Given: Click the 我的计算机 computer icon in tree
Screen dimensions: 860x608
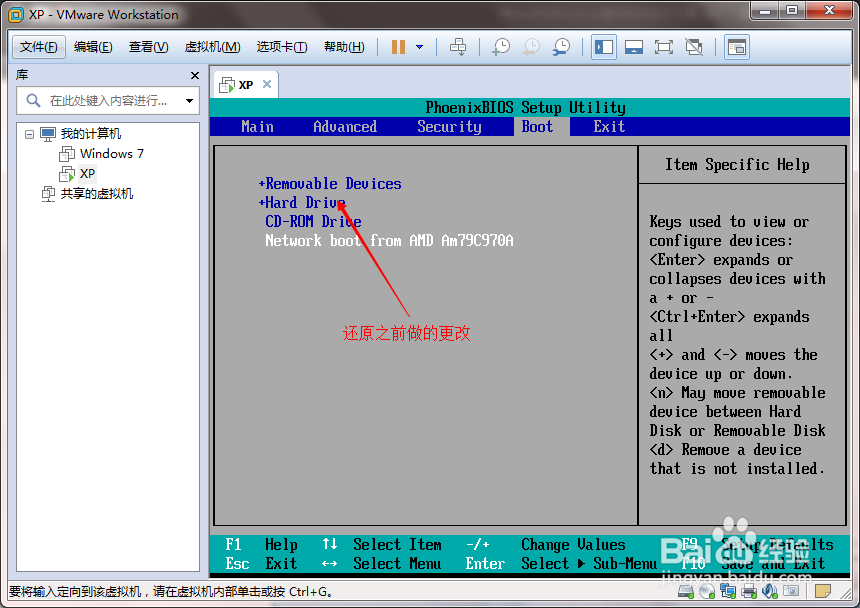Looking at the screenshot, I should [48, 134].
